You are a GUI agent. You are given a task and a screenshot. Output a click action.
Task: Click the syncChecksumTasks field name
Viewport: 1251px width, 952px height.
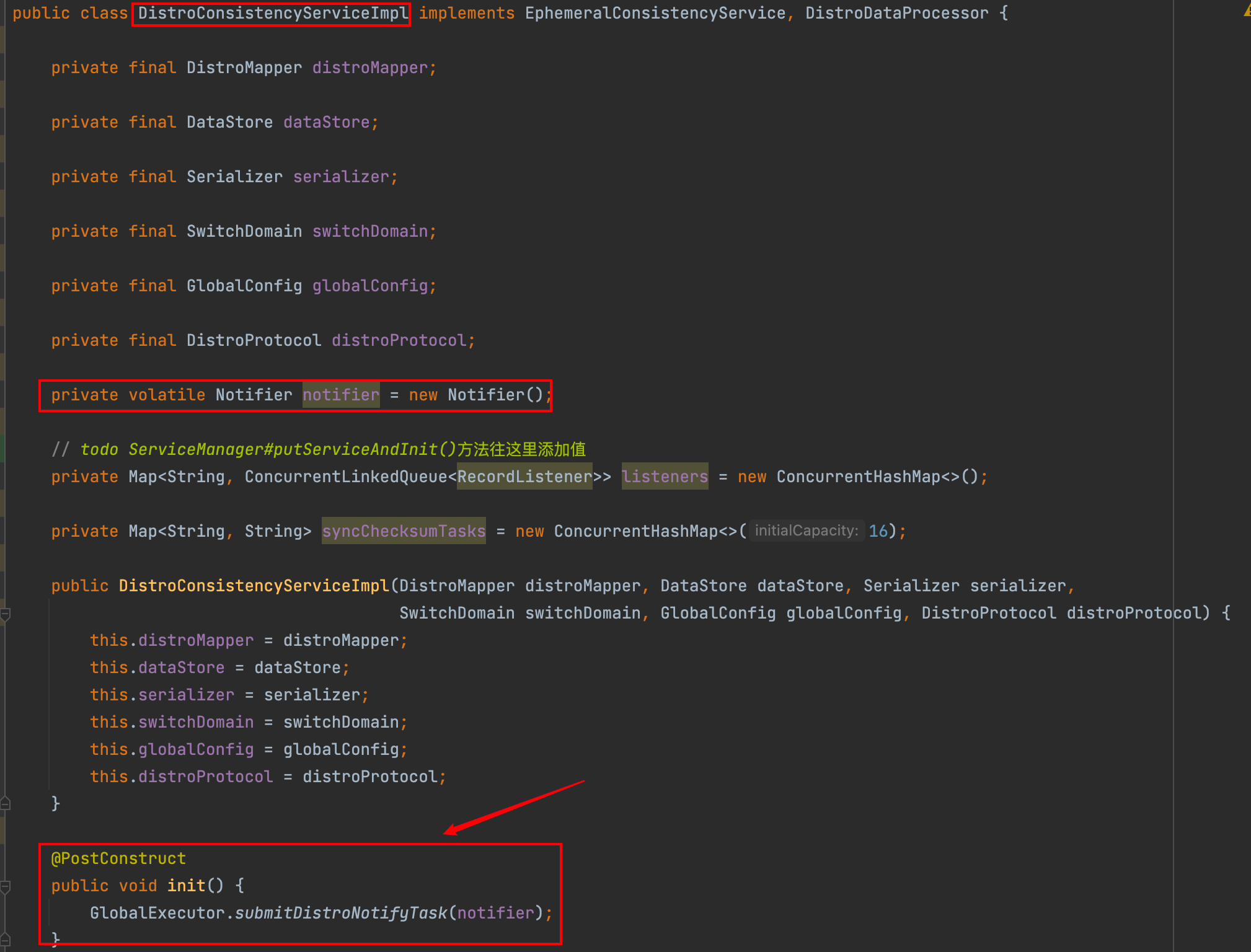coord(404,531)
